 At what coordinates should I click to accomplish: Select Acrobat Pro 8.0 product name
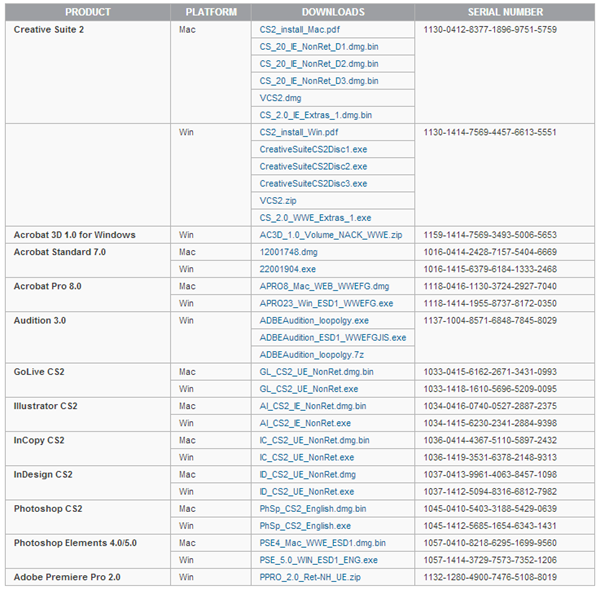pyautogui.click(x=47, y=286)
